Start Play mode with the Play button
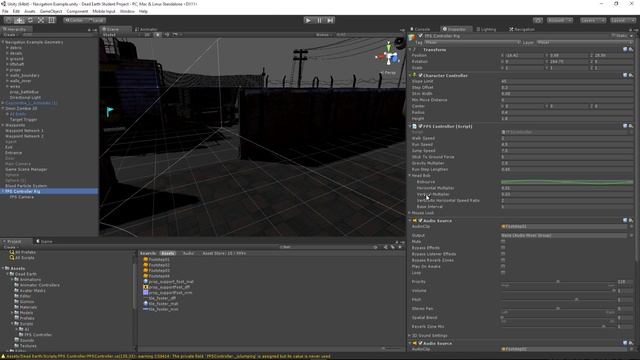Viewport: 640px width, 360px height. pos(308,20)
